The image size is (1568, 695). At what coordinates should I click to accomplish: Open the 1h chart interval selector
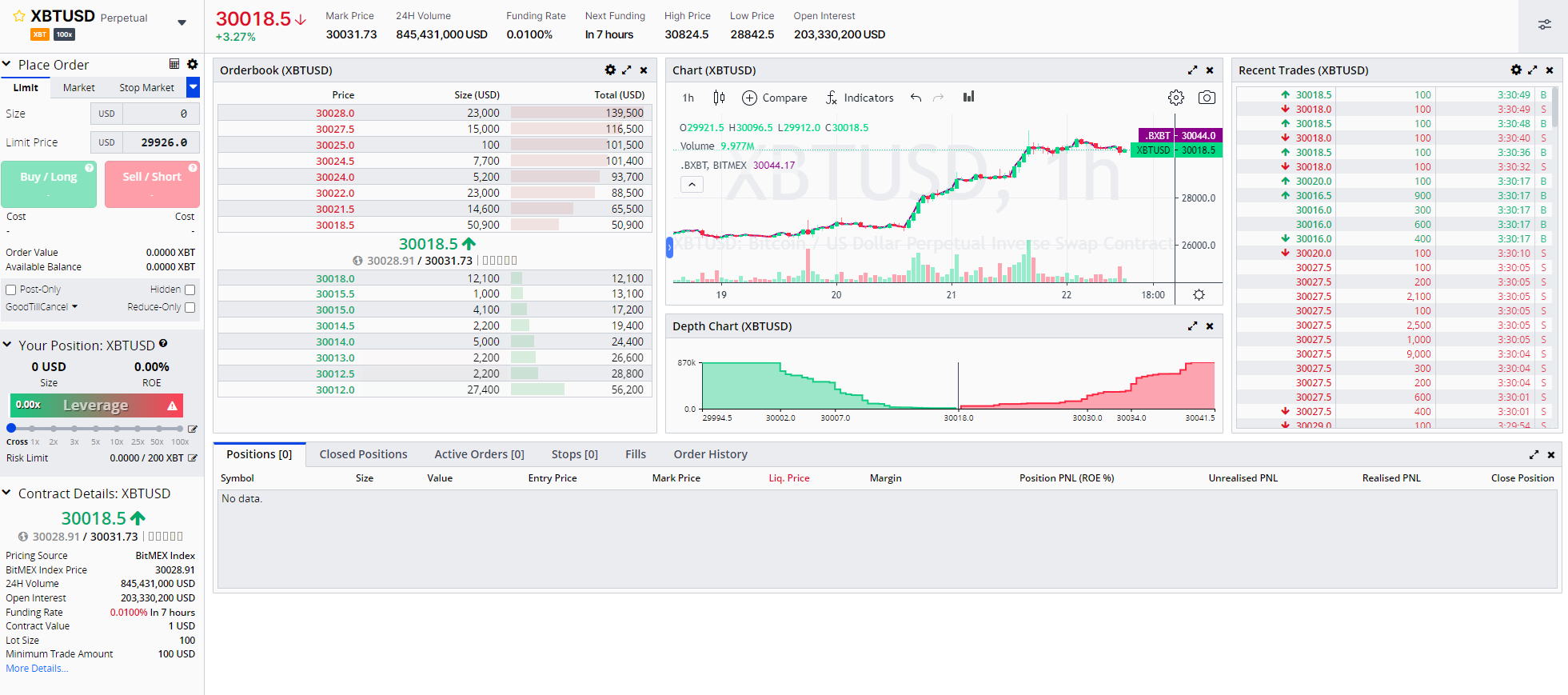coord(688,98)
